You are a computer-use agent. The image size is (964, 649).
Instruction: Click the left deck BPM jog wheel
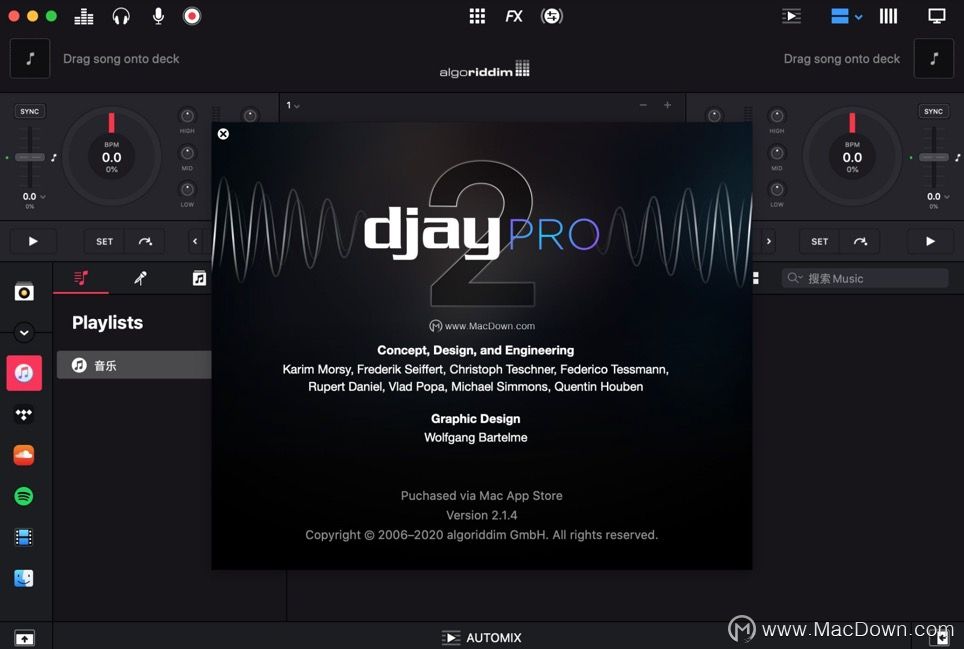pos(111,157)
